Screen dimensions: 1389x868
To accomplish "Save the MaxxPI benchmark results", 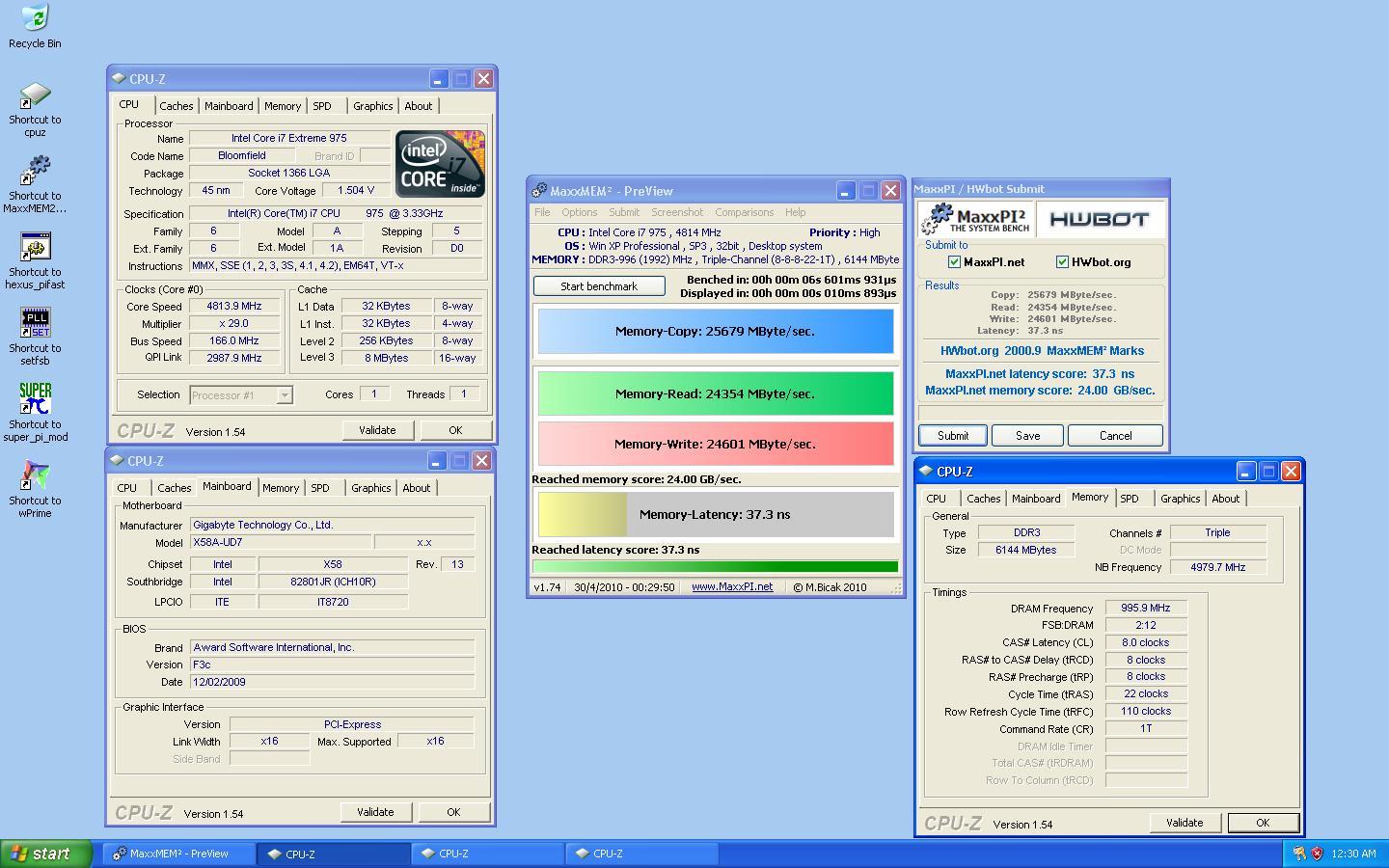I will tap(1028, 436).
